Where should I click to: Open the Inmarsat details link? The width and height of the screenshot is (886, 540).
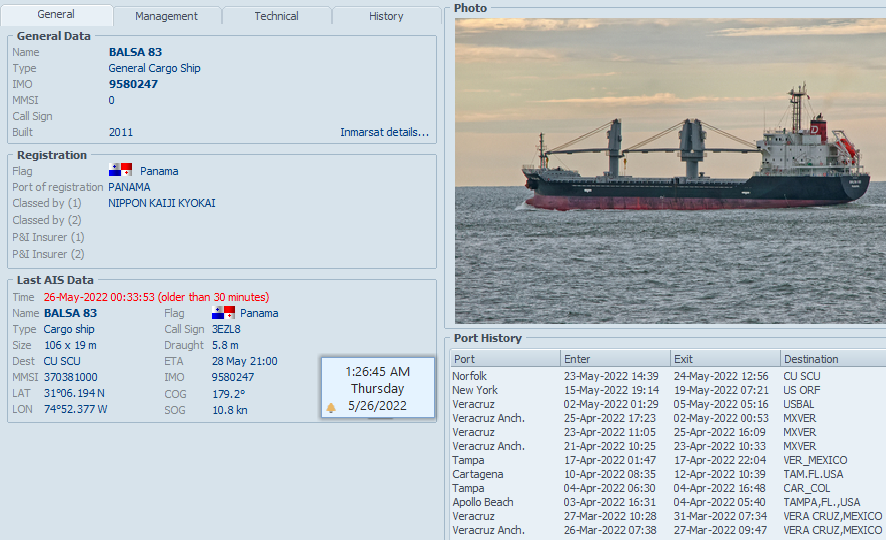pyautogui.click(x=384, y=132)
